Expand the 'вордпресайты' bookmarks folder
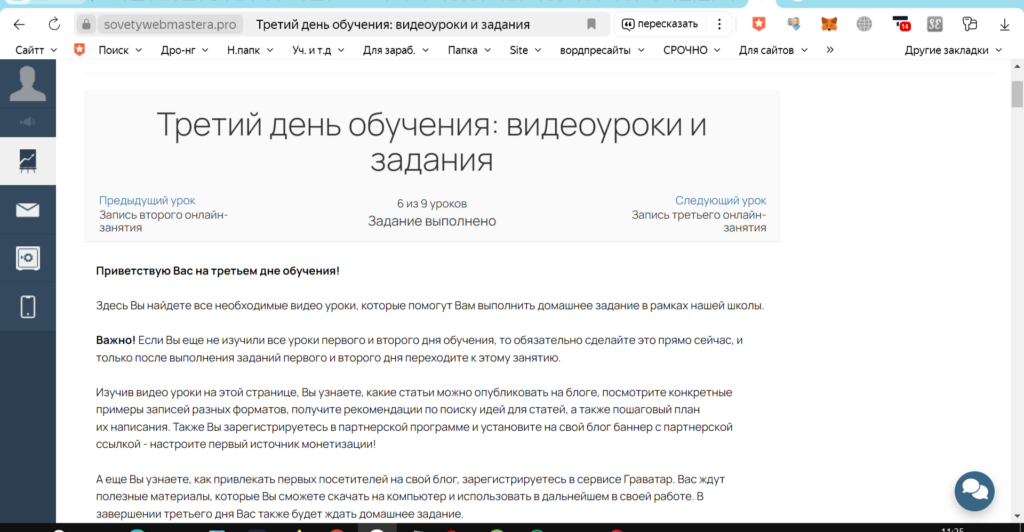The image size is (1024, 532). tap(602, 50)
